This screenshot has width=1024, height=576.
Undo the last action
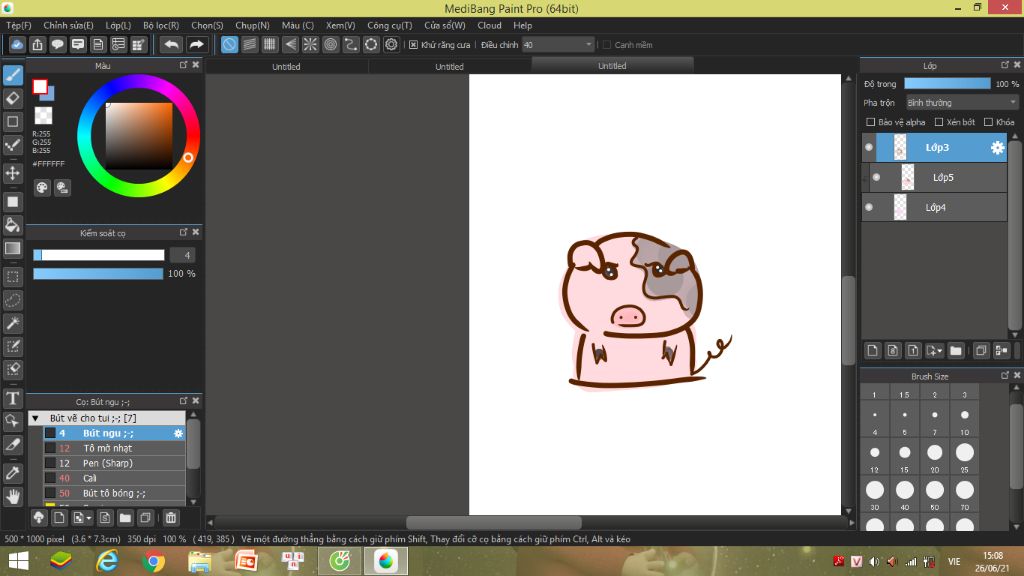click(x=171, y=44)
